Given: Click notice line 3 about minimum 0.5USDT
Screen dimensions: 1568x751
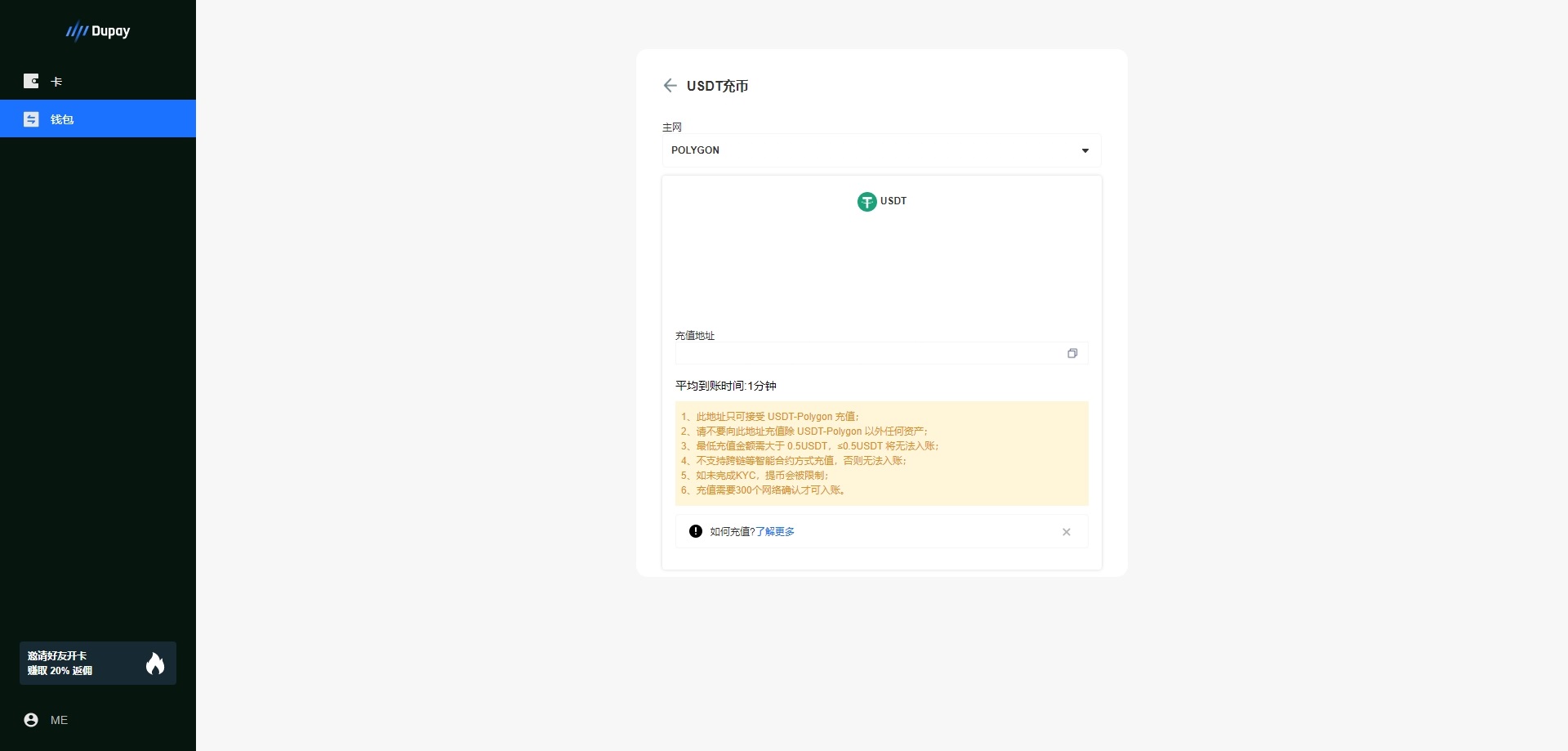Looking at the screenshot, I should point(810,446).
